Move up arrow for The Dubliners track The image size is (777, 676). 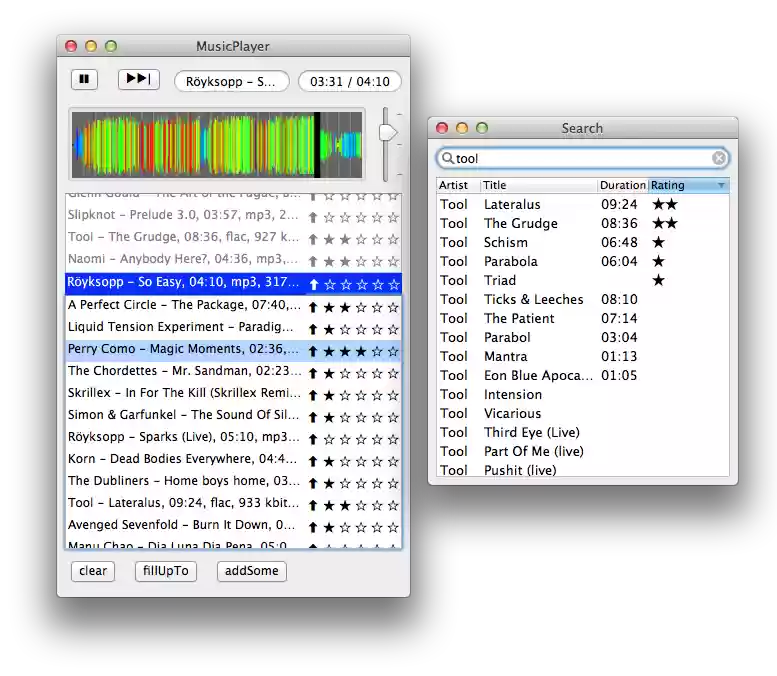[313, 483]
